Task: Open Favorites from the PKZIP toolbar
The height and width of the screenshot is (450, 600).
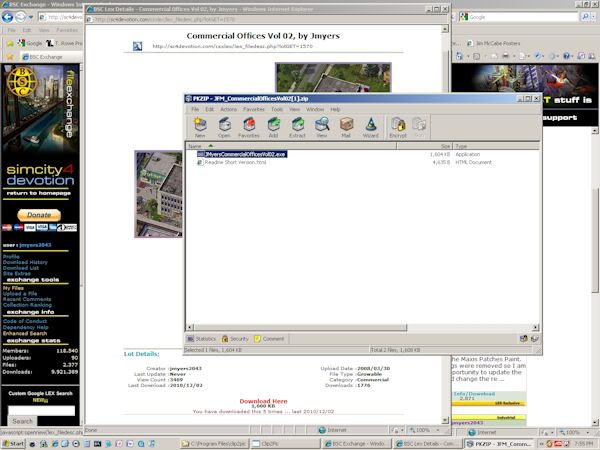Action: pos(249,127)
